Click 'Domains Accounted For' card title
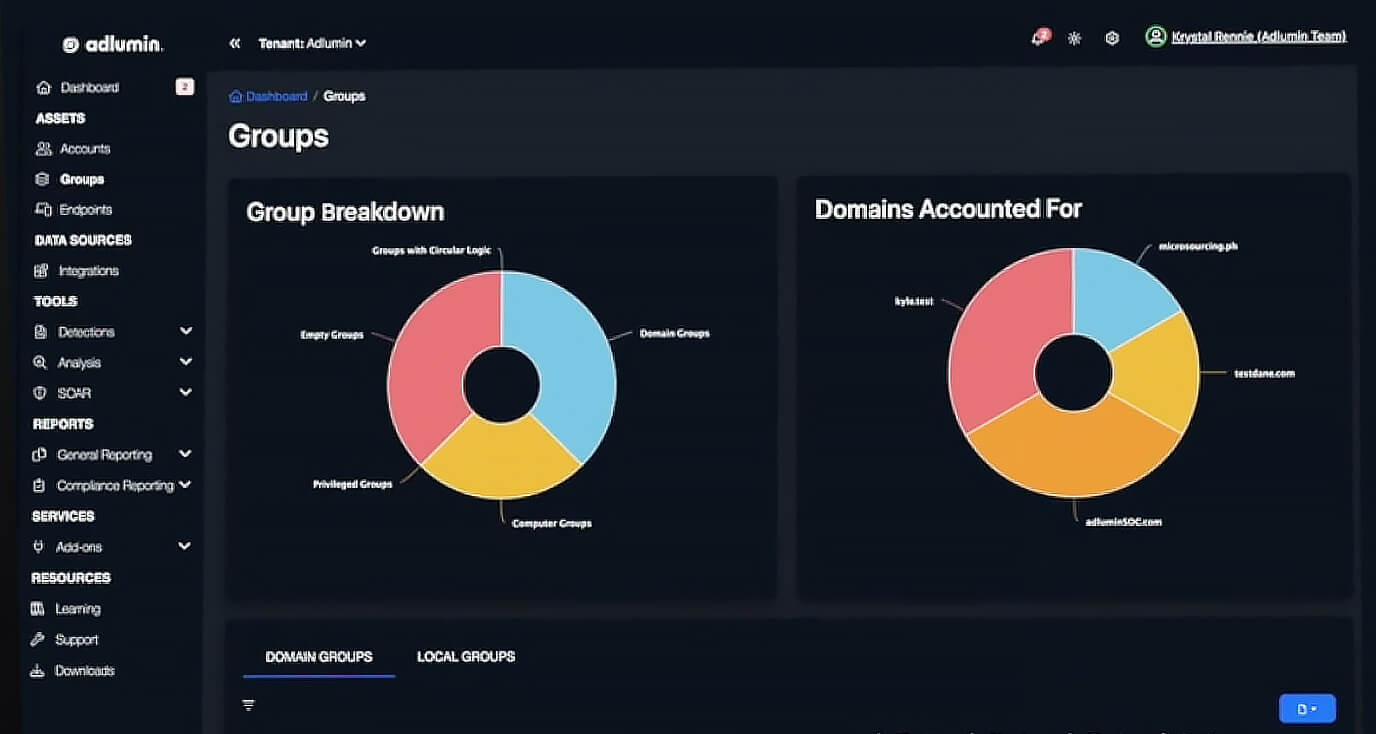This screenshot has width=1376, height=734. click(x=948, y=209)
